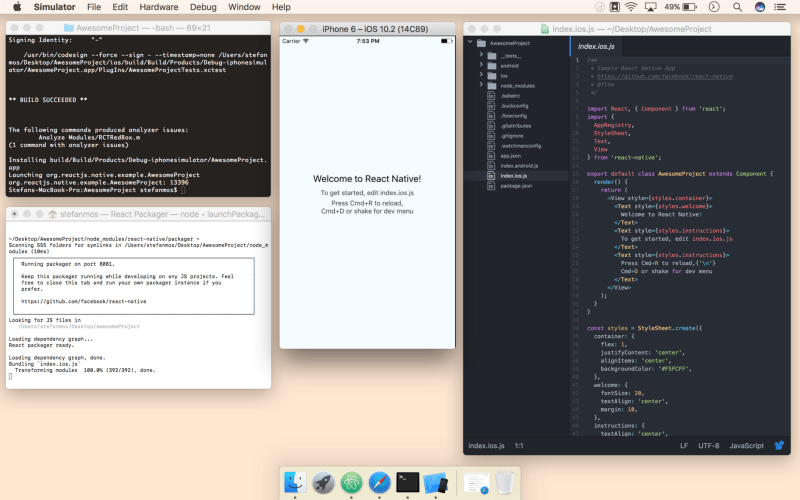Image resolution: width=800 pixels, height=500 pixels.
Task: Click the circled arrow menu bar icon
Action: point(714,7)
